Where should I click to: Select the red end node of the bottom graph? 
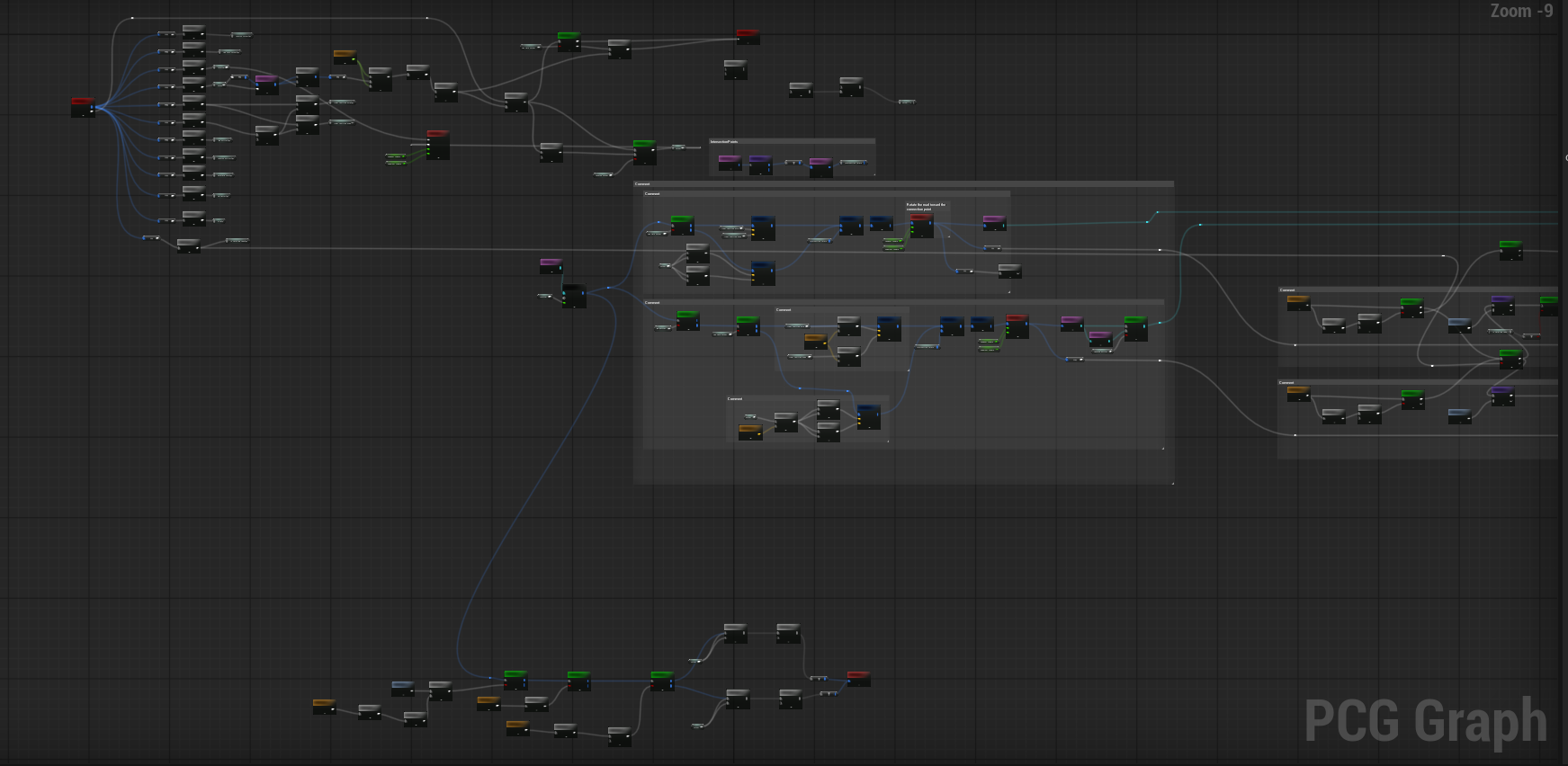pyautogui.click(x=858, y=679)
